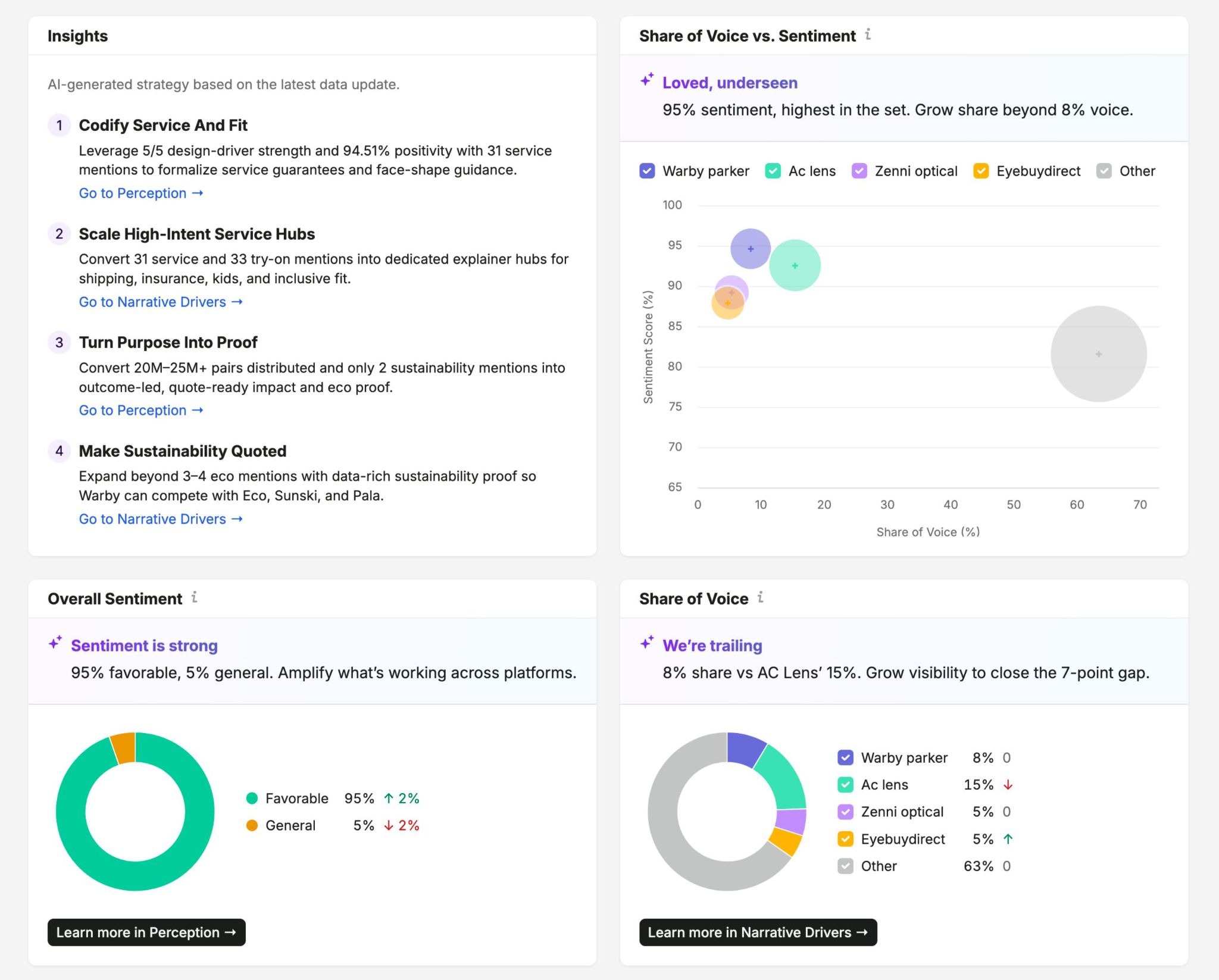
Task: Click Scale High-Intent Service Hubs heading
Action: click(196, 234)
